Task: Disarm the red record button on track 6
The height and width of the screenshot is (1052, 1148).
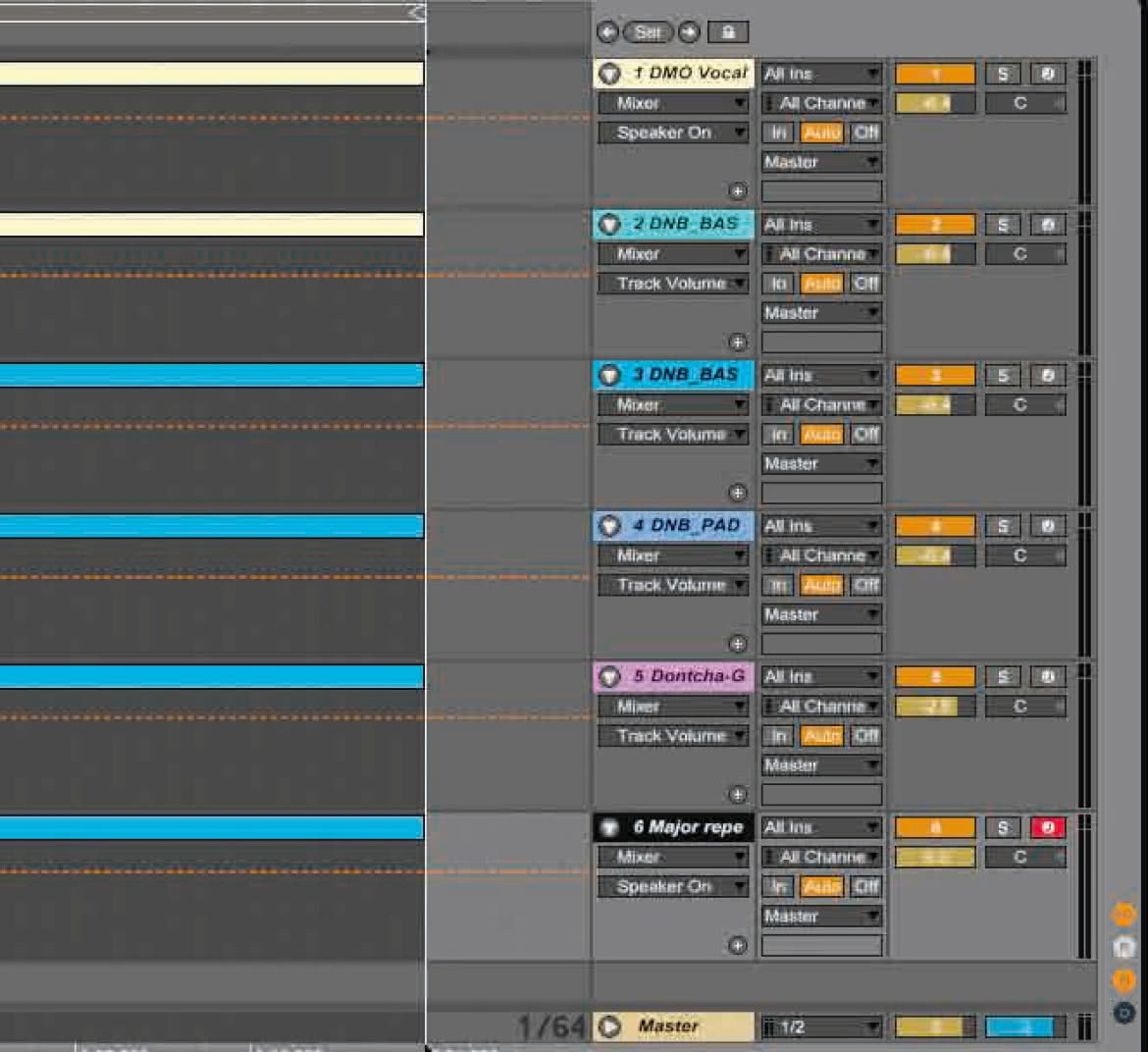Action: coord(1048,827)
